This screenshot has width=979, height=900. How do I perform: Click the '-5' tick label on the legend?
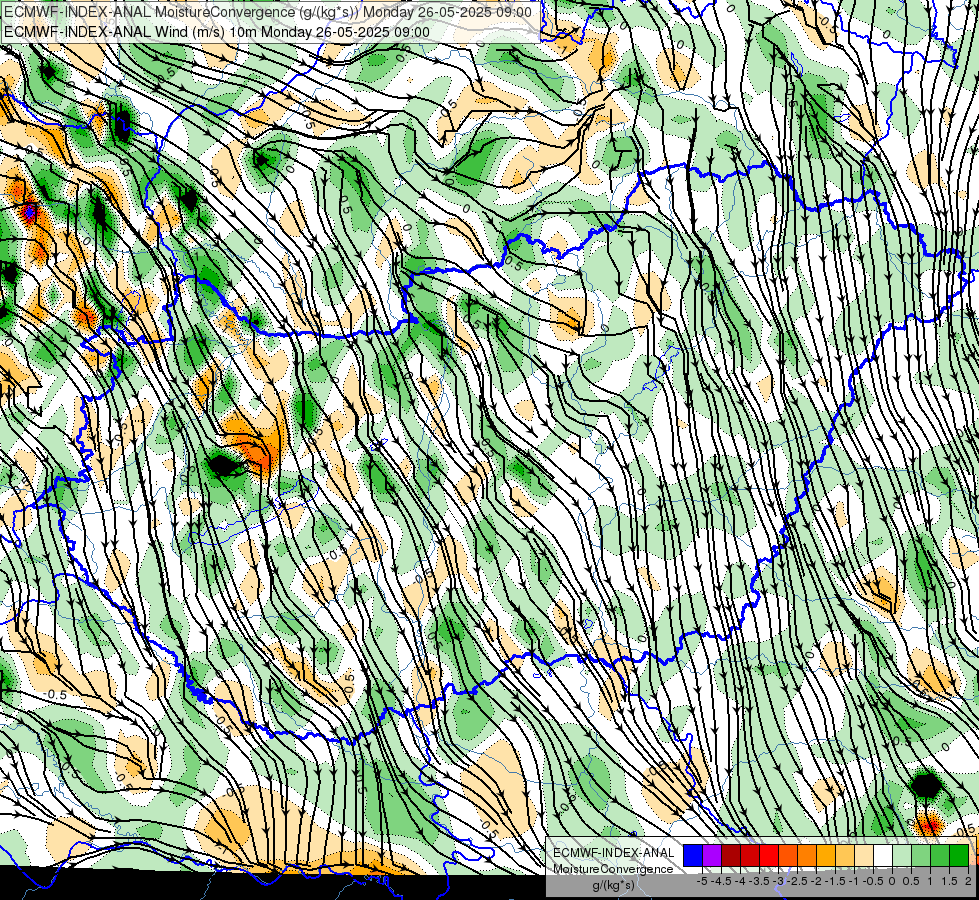pos(702,881)
